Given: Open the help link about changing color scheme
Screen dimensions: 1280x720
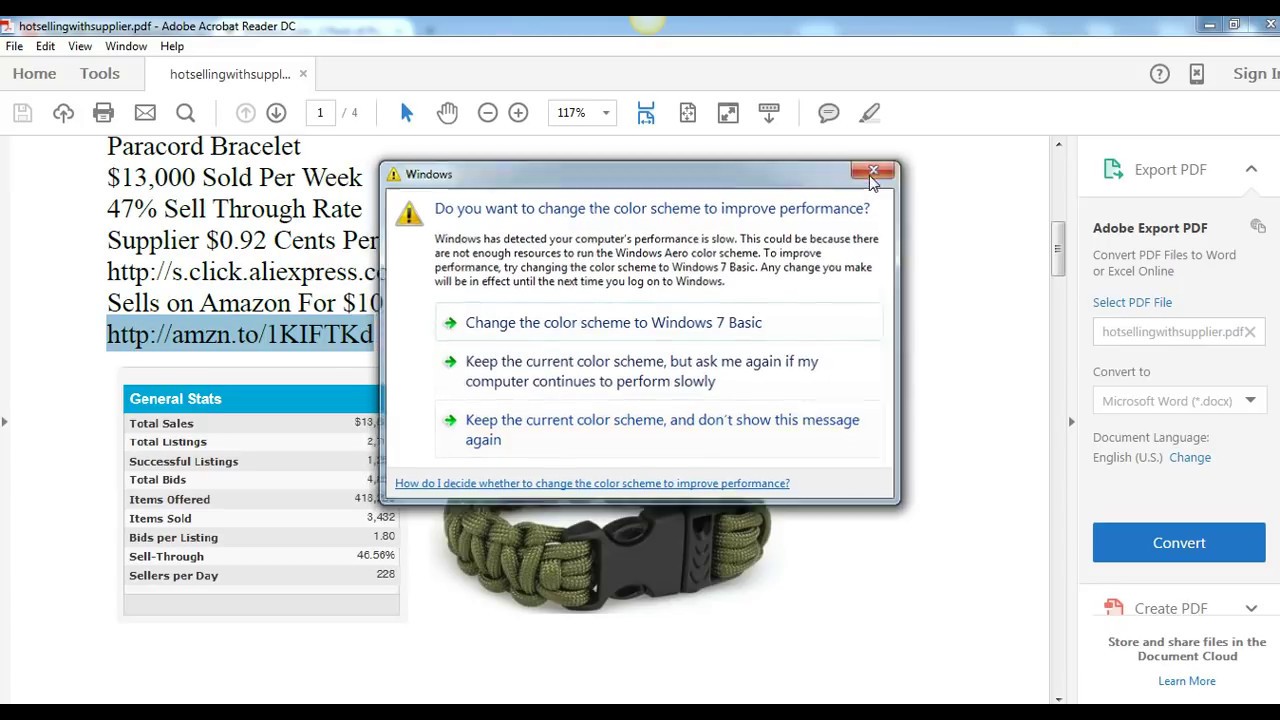Looking at the screenshot, I should pos(592,483).
